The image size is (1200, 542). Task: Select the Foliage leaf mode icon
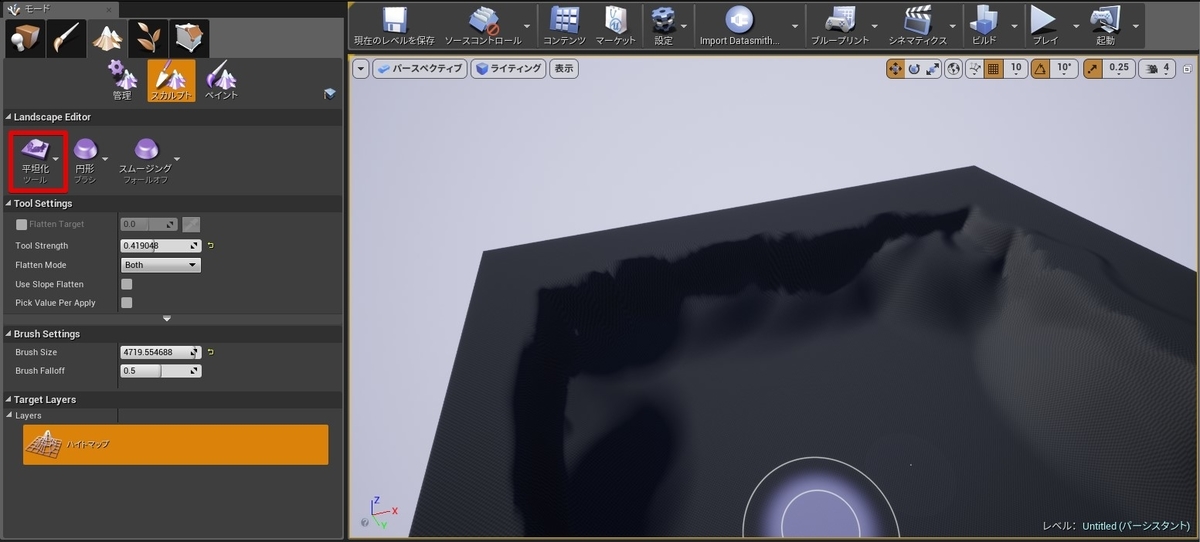(x=148, y=38)
